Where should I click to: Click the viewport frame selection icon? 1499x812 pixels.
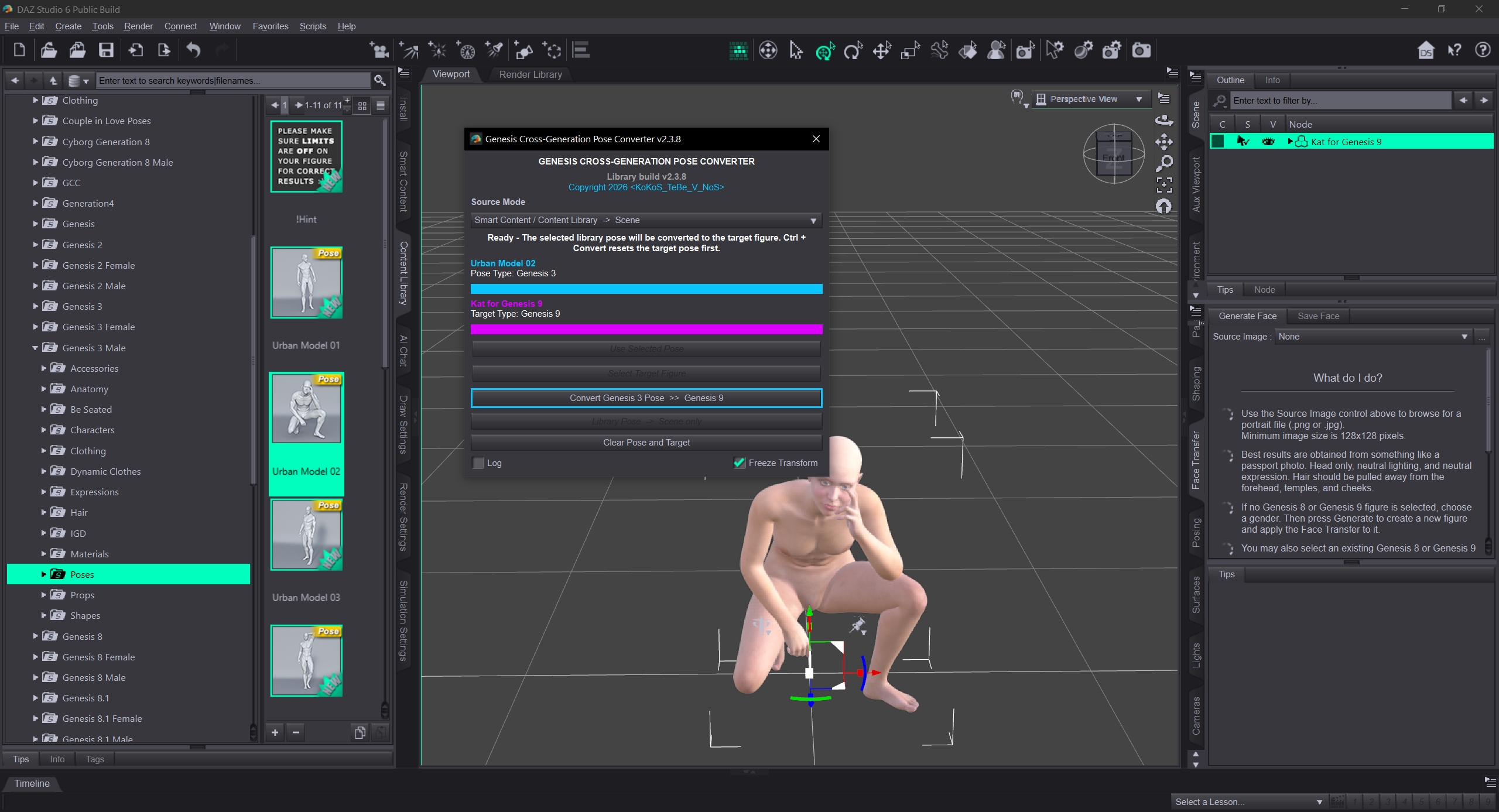1164,185
